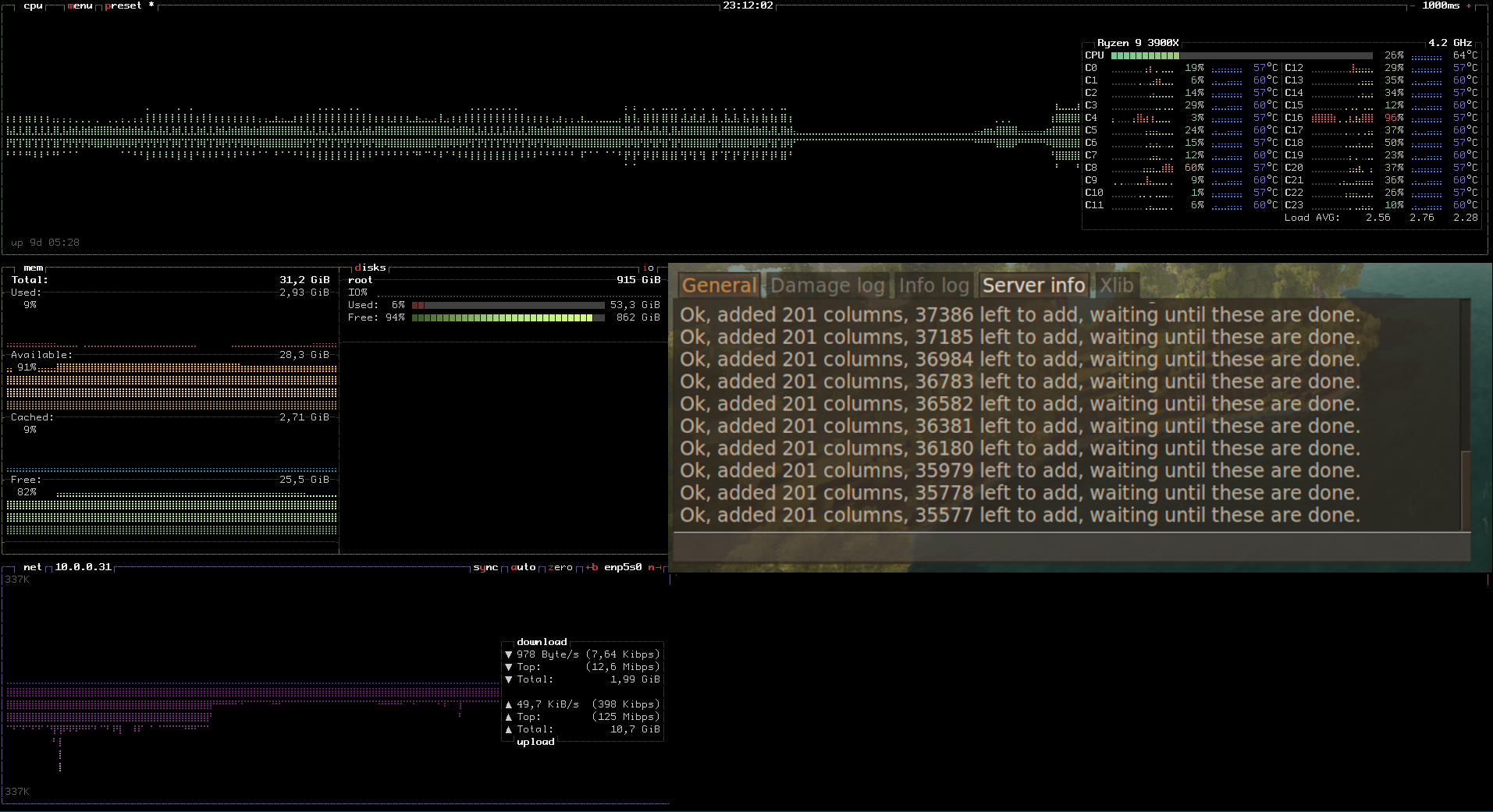Toggle net graph sync option

(485, 567)
